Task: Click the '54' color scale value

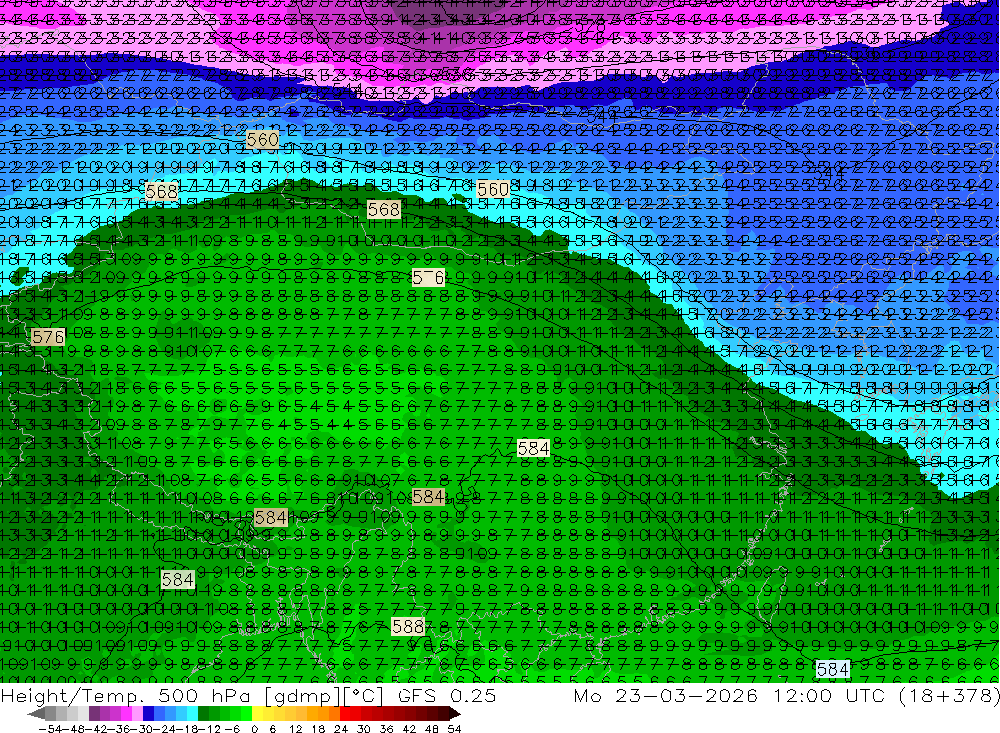Action: click(454, 729)
